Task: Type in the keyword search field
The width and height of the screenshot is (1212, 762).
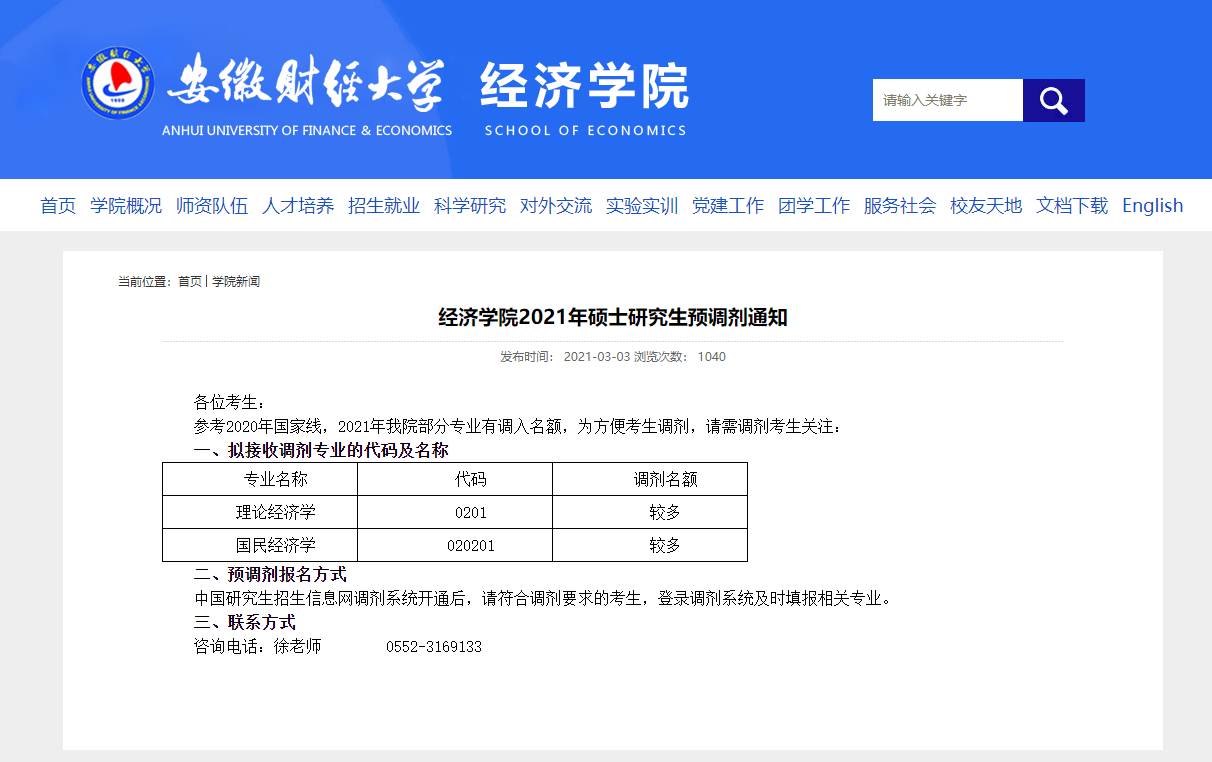Action: pos(947,100)
